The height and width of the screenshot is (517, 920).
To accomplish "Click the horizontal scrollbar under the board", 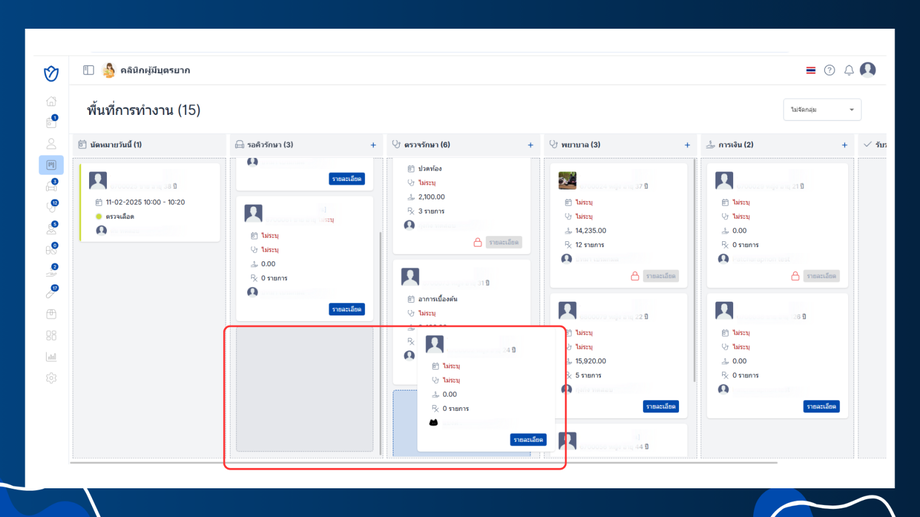I will (424, 462).
